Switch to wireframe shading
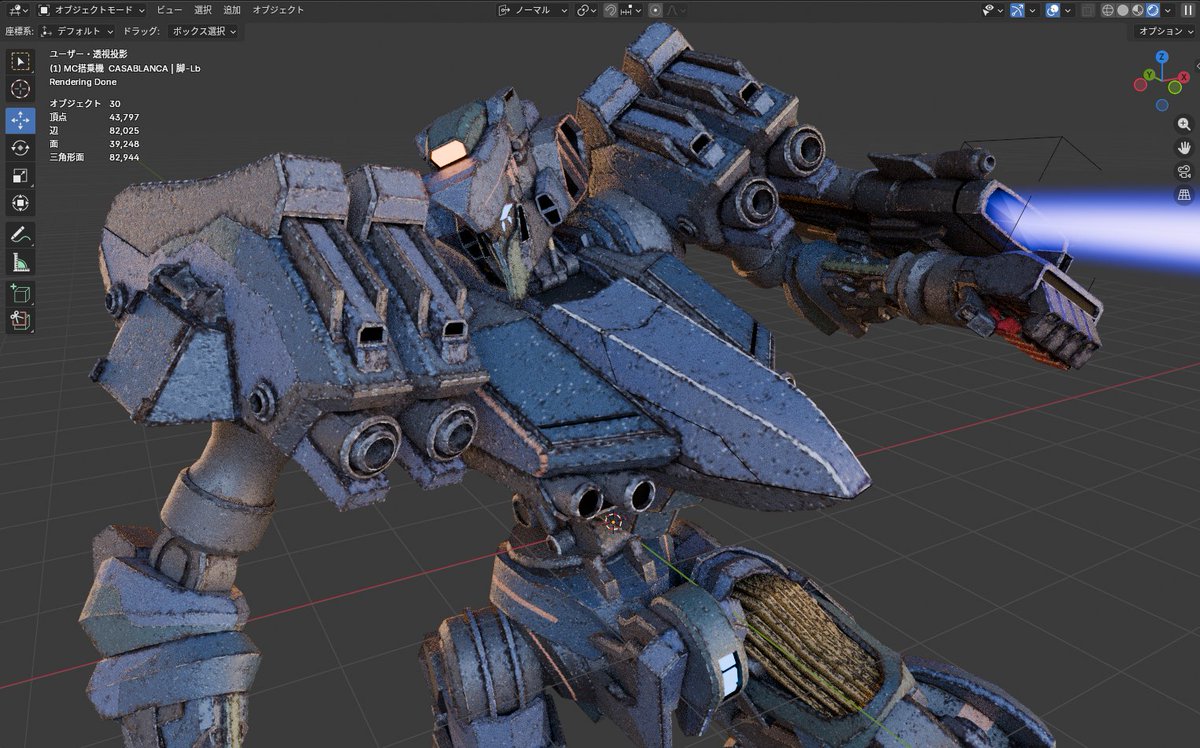1200x748 pixels. pos(1109,9)
